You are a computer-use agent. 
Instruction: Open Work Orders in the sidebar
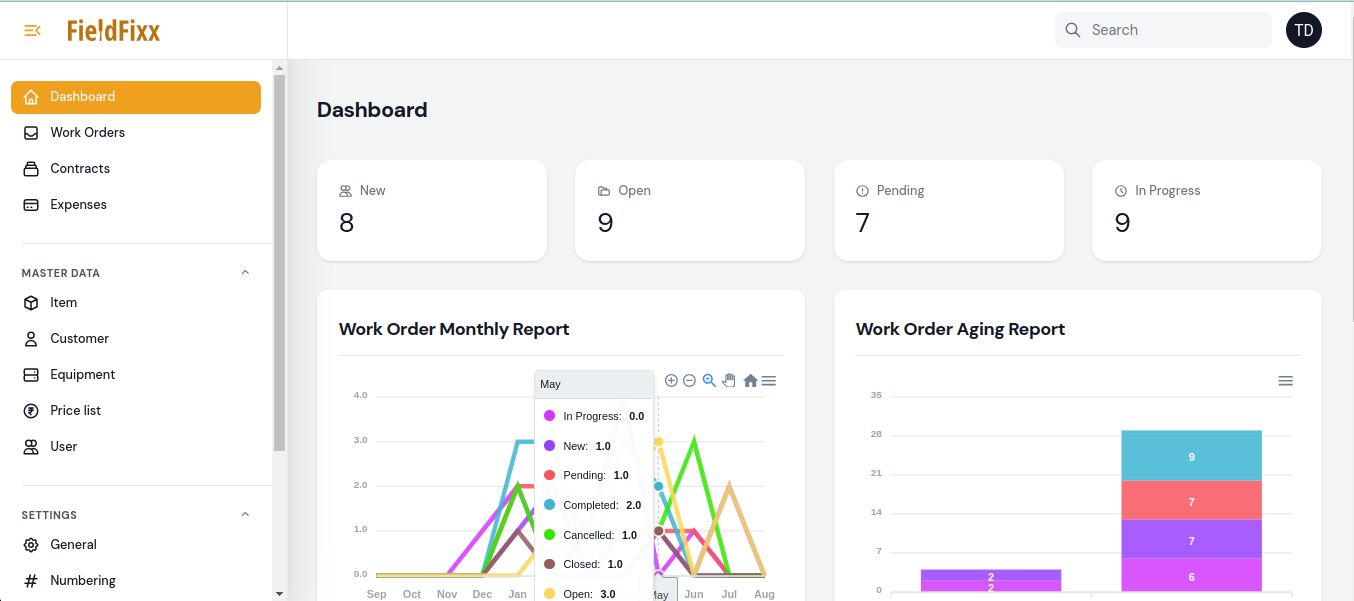[87, 133]
